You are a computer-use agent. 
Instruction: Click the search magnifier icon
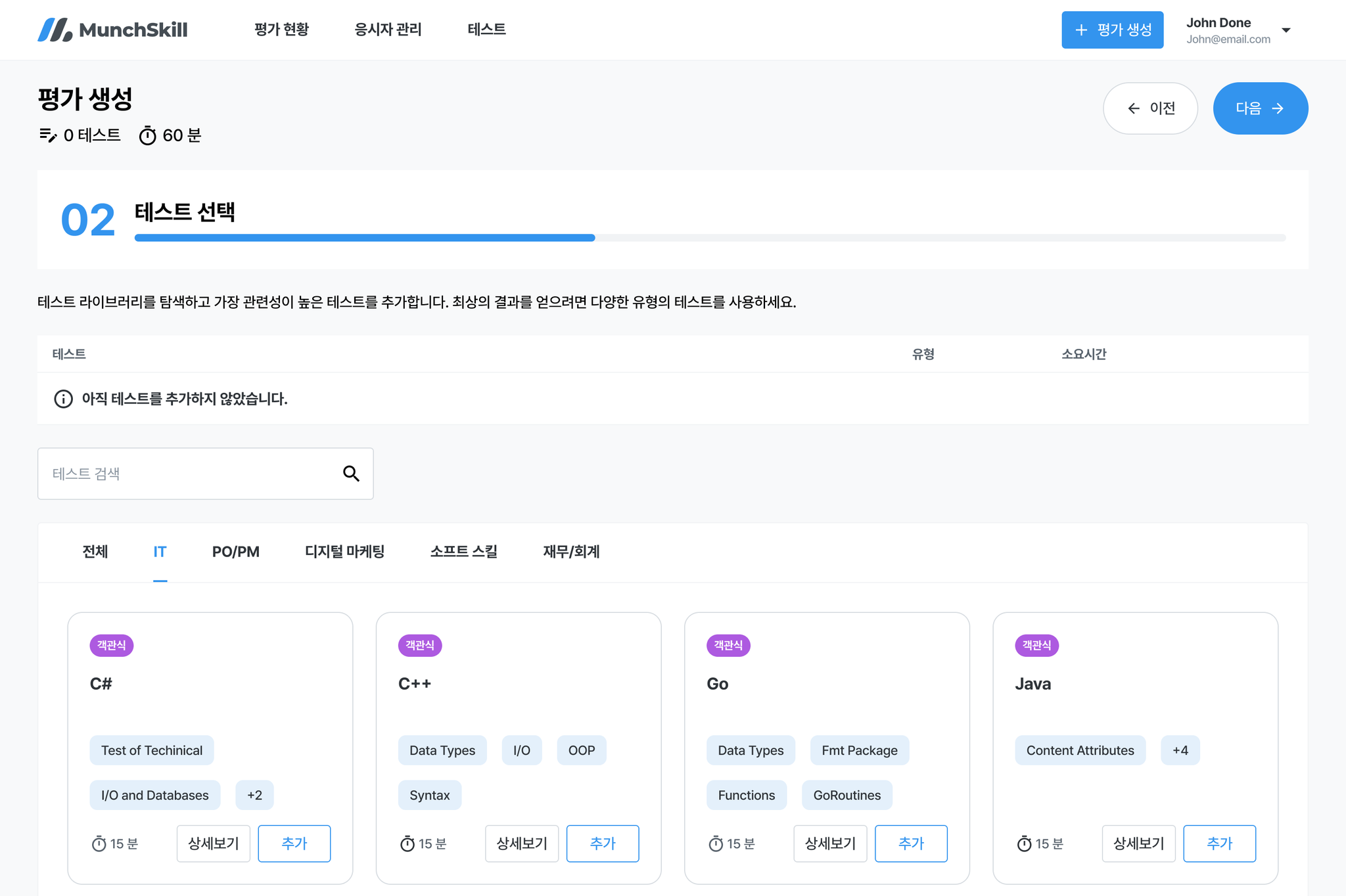[351, 474]
